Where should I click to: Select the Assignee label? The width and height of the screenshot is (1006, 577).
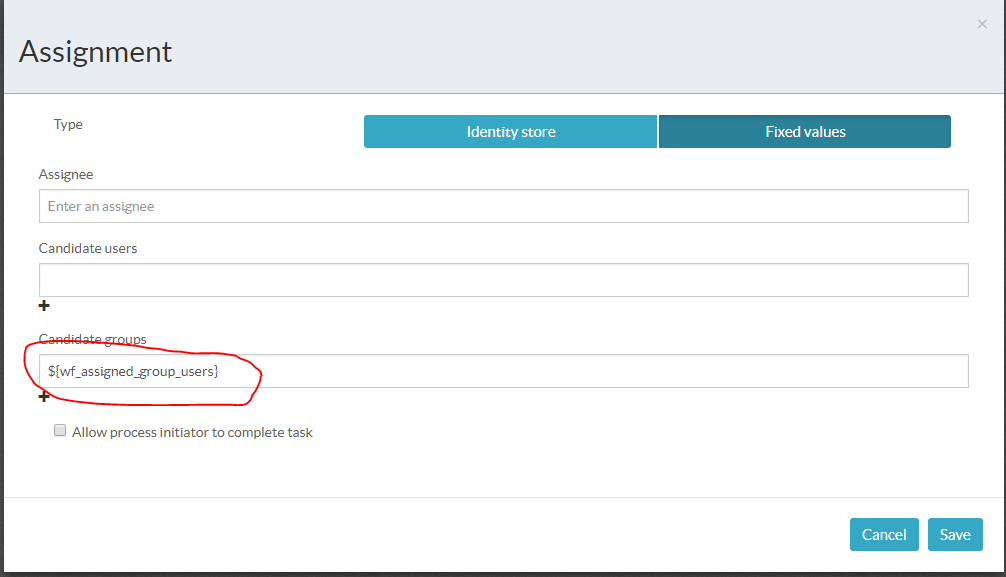click(65, 175)
